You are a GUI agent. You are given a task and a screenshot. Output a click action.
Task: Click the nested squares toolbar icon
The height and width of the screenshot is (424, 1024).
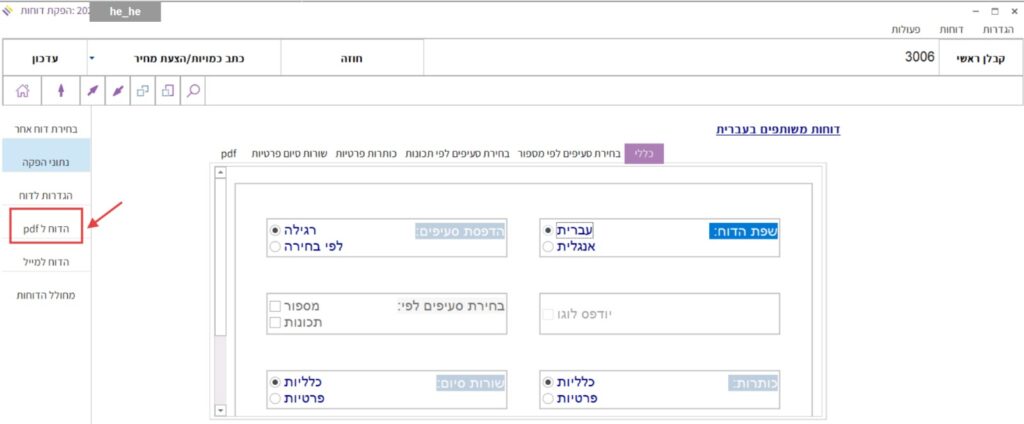[168, 90]
